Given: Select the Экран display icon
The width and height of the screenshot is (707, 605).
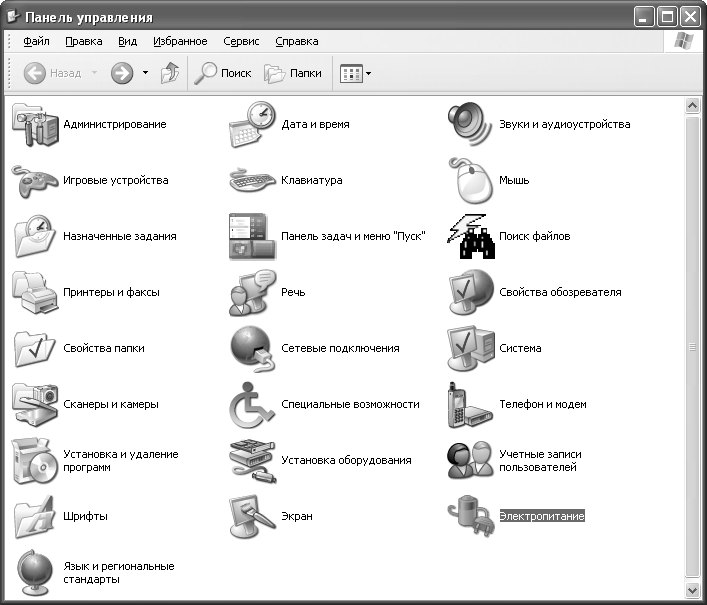Looking at the screenshot, I should click(x=252, y=517).
